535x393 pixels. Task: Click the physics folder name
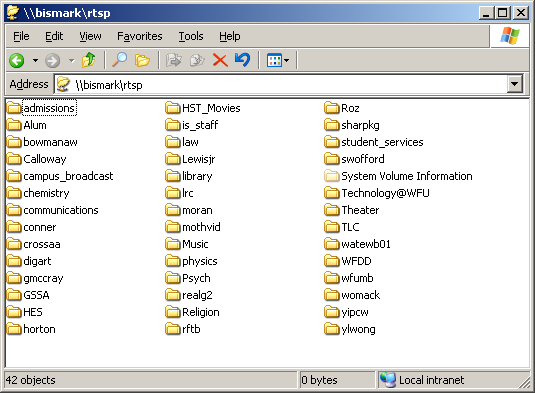200,261
